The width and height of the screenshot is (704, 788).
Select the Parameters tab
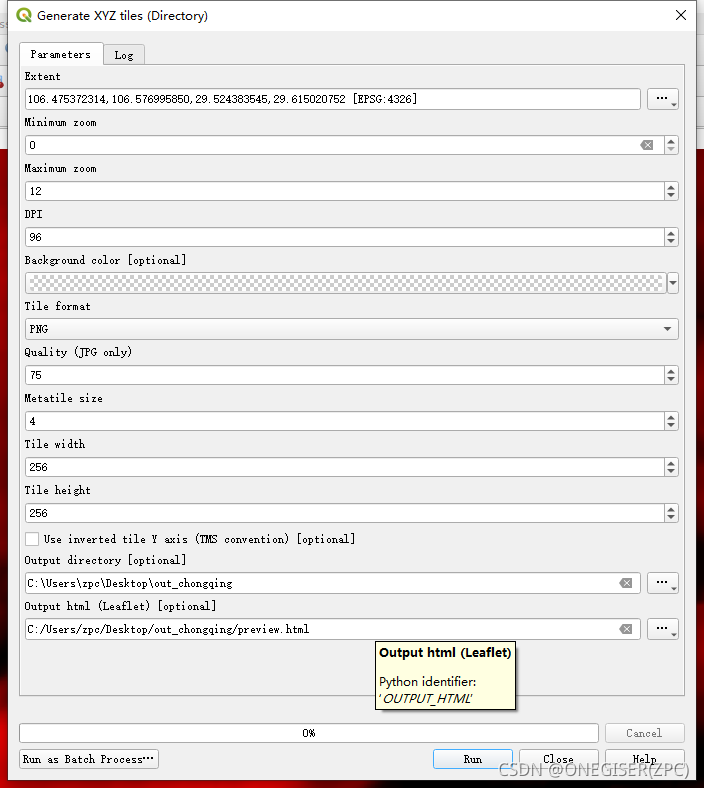coord(61,54)
